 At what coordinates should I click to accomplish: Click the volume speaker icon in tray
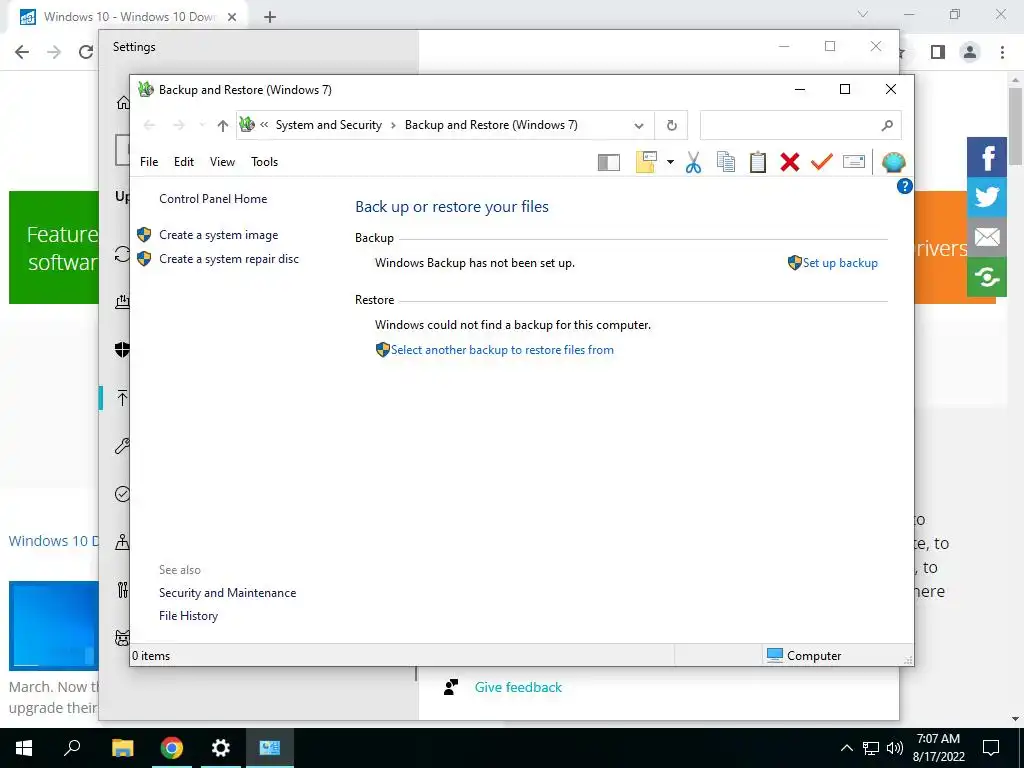click(x=895, y=748)
